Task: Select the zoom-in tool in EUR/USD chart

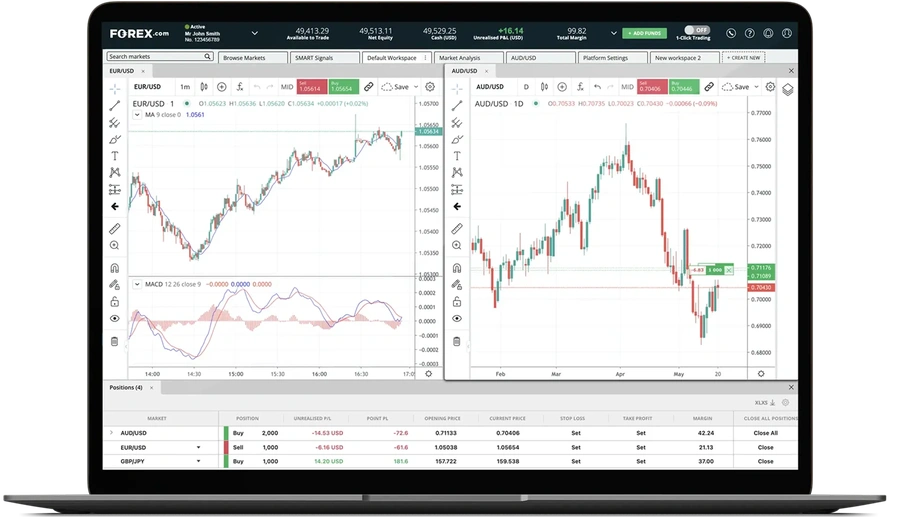Action: [115, 245]
